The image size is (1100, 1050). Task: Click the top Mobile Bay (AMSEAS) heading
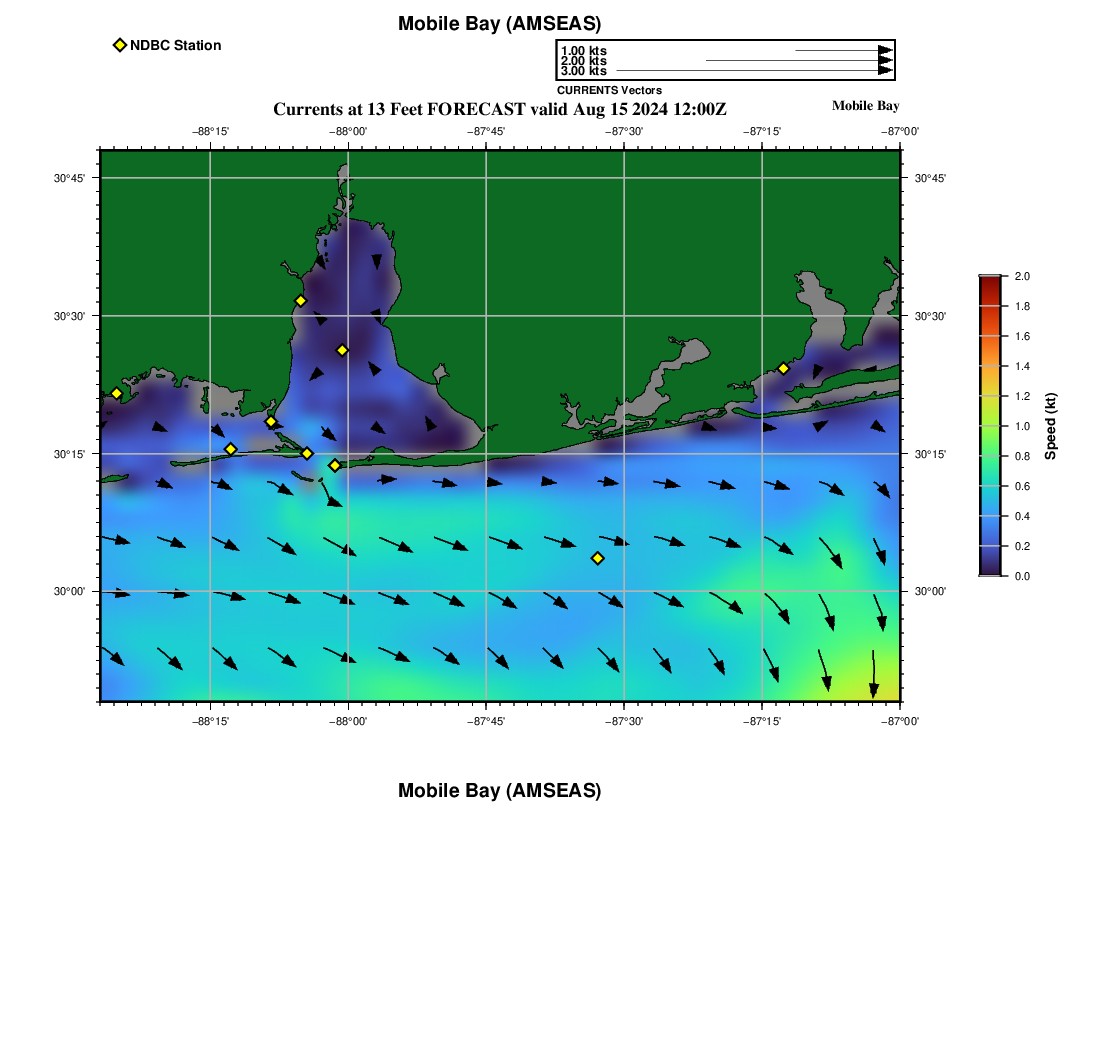pyautogui.click(x=499, y=24)
